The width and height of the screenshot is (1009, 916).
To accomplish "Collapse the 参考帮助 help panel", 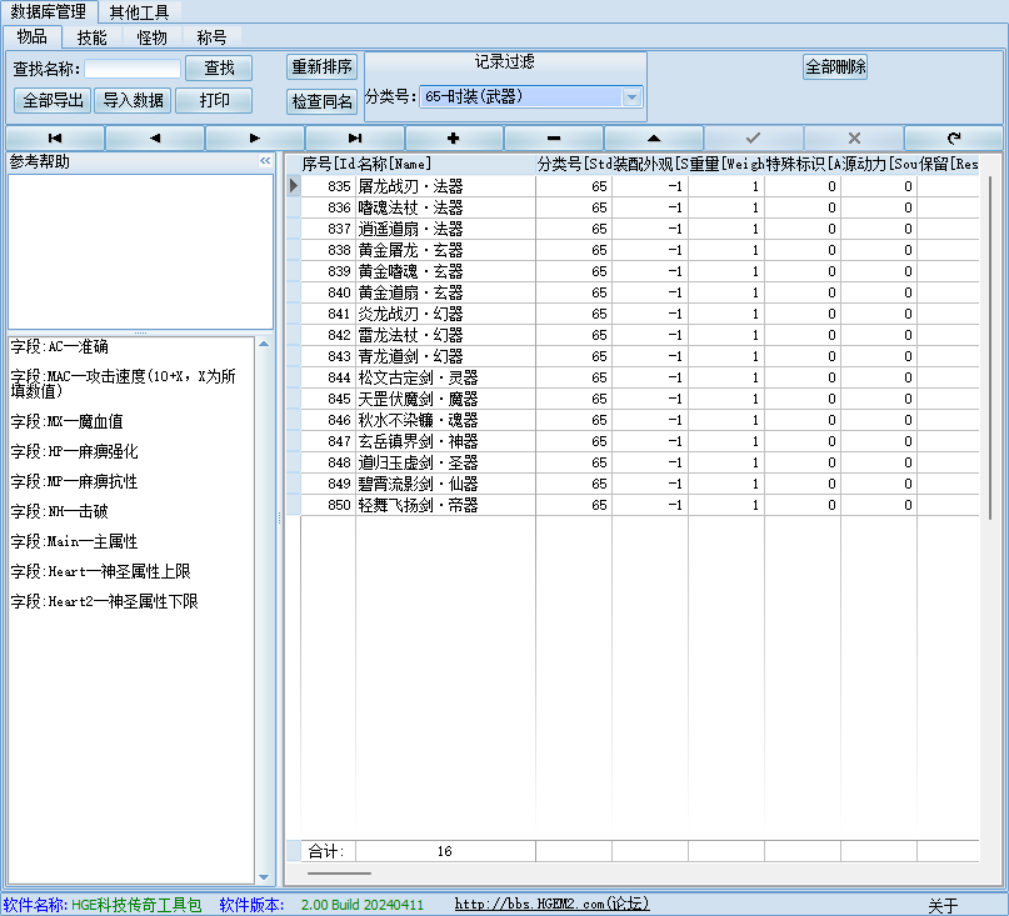I will click(x=265, y=161).
